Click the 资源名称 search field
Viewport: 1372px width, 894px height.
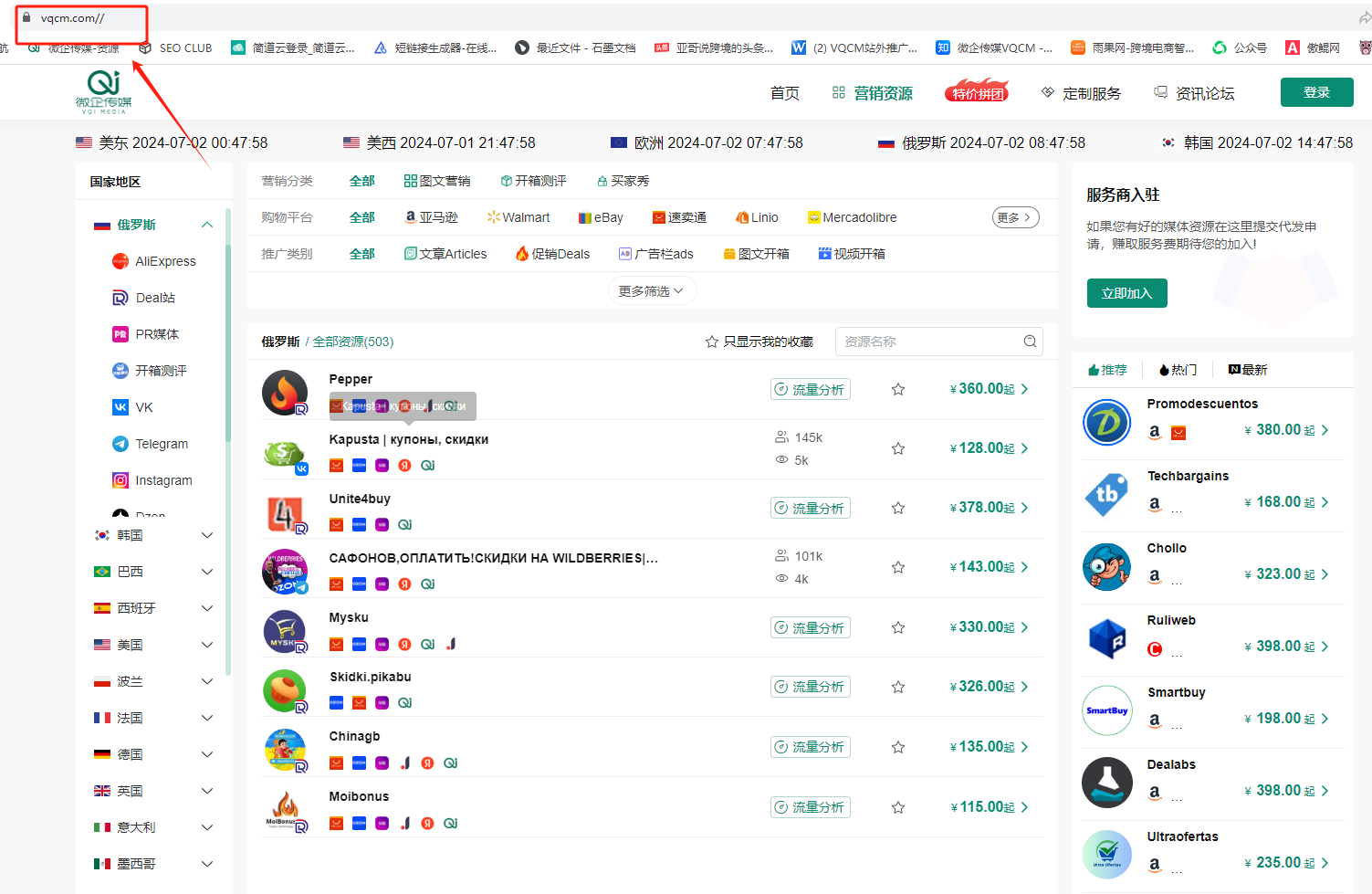coord(938,342)
